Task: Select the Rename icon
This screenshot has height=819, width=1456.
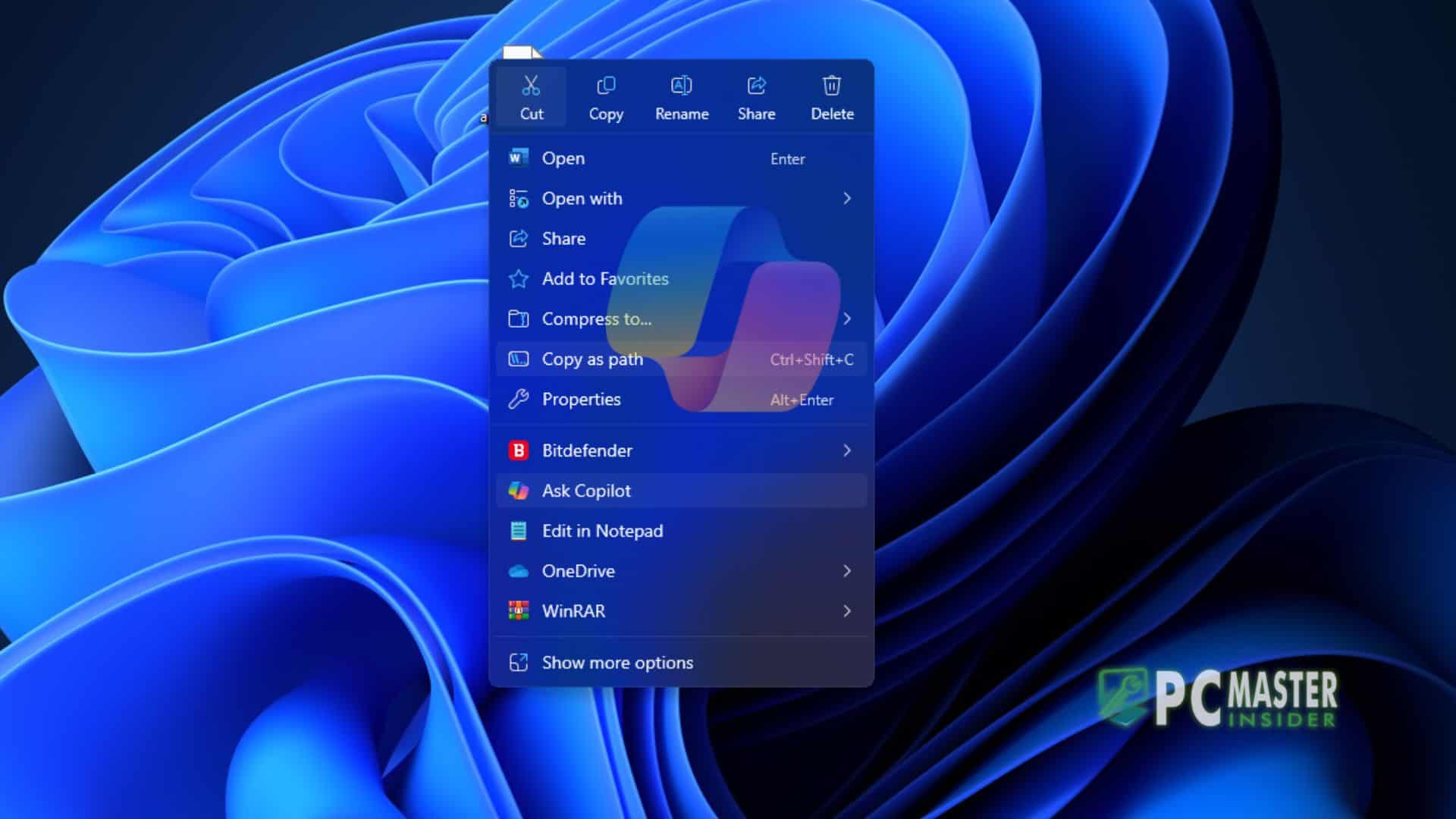Action: pyautogui.click(x=680, y=86)
